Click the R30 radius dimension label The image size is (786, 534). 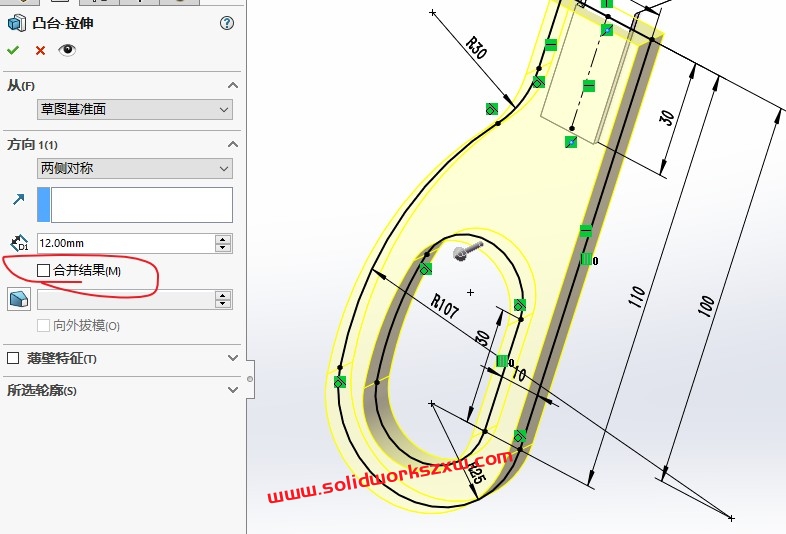pos(476,47)
